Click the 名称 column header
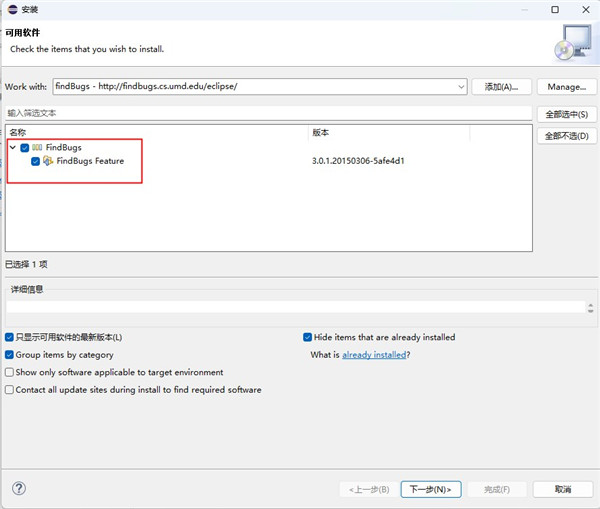The image size is (600, 509). coord(157,132)
